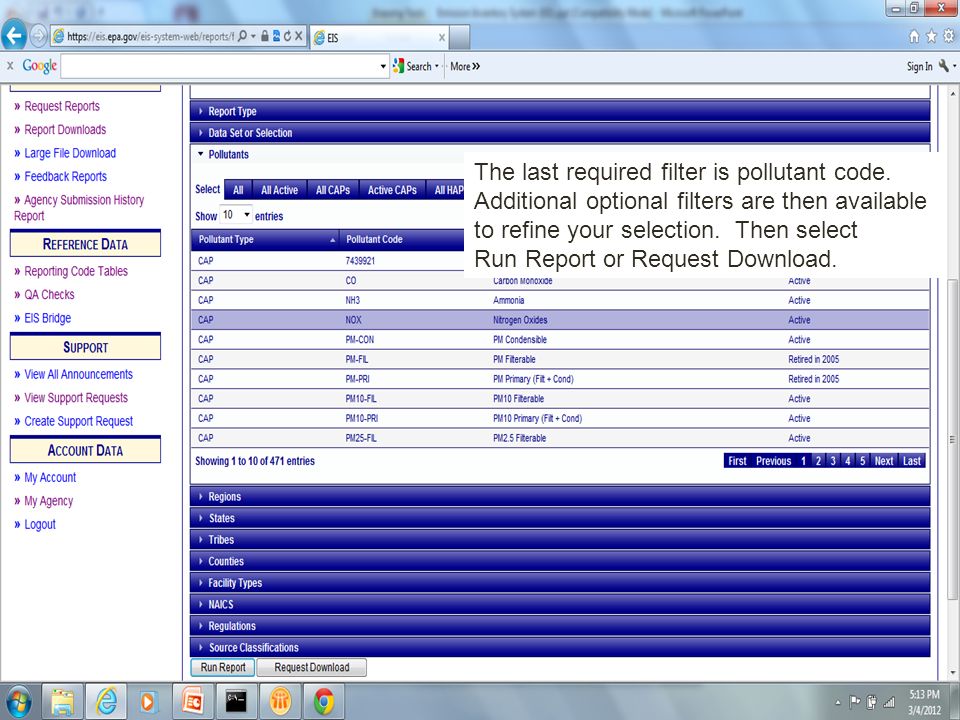Stop loading with the address bar X icon
Image resolution: width=960 pixels, height=720 pixels.
click(x=299, y=36)
